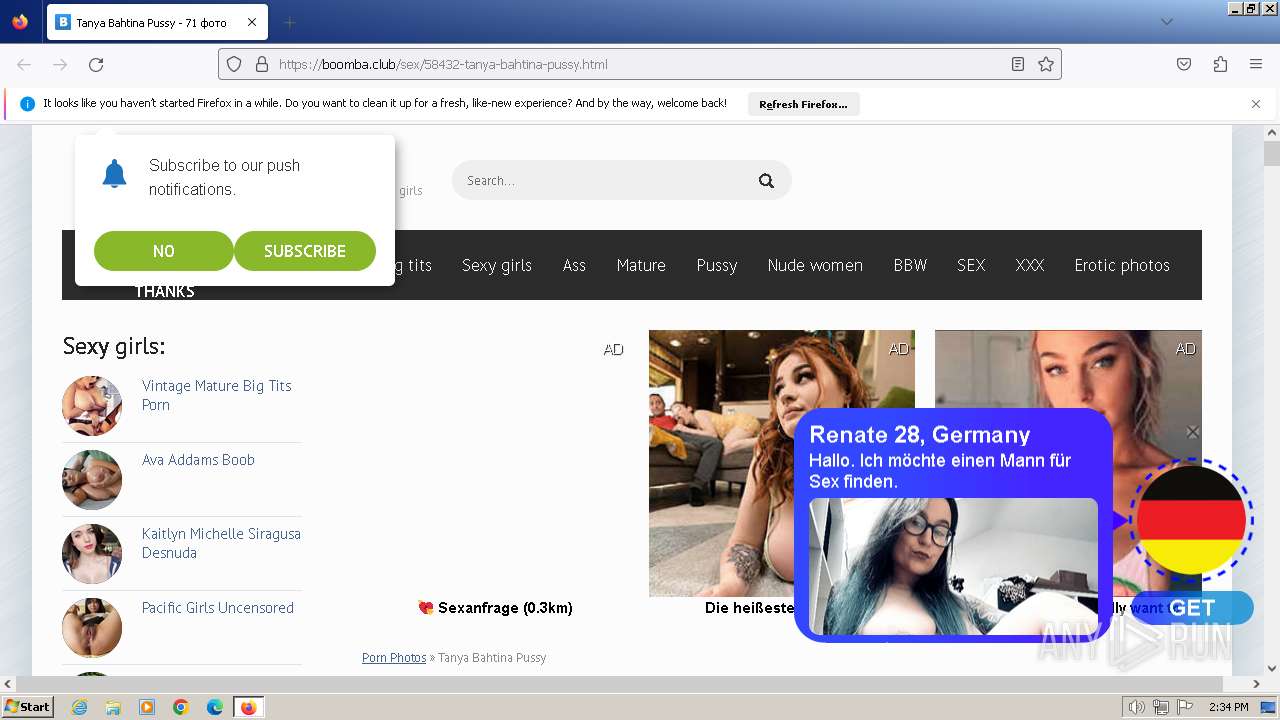The width and height of the screenshot is (1280, 720).
Task: Click the Sexanfrage (0.3km) ad caption
Action: [x=495, y=608]
